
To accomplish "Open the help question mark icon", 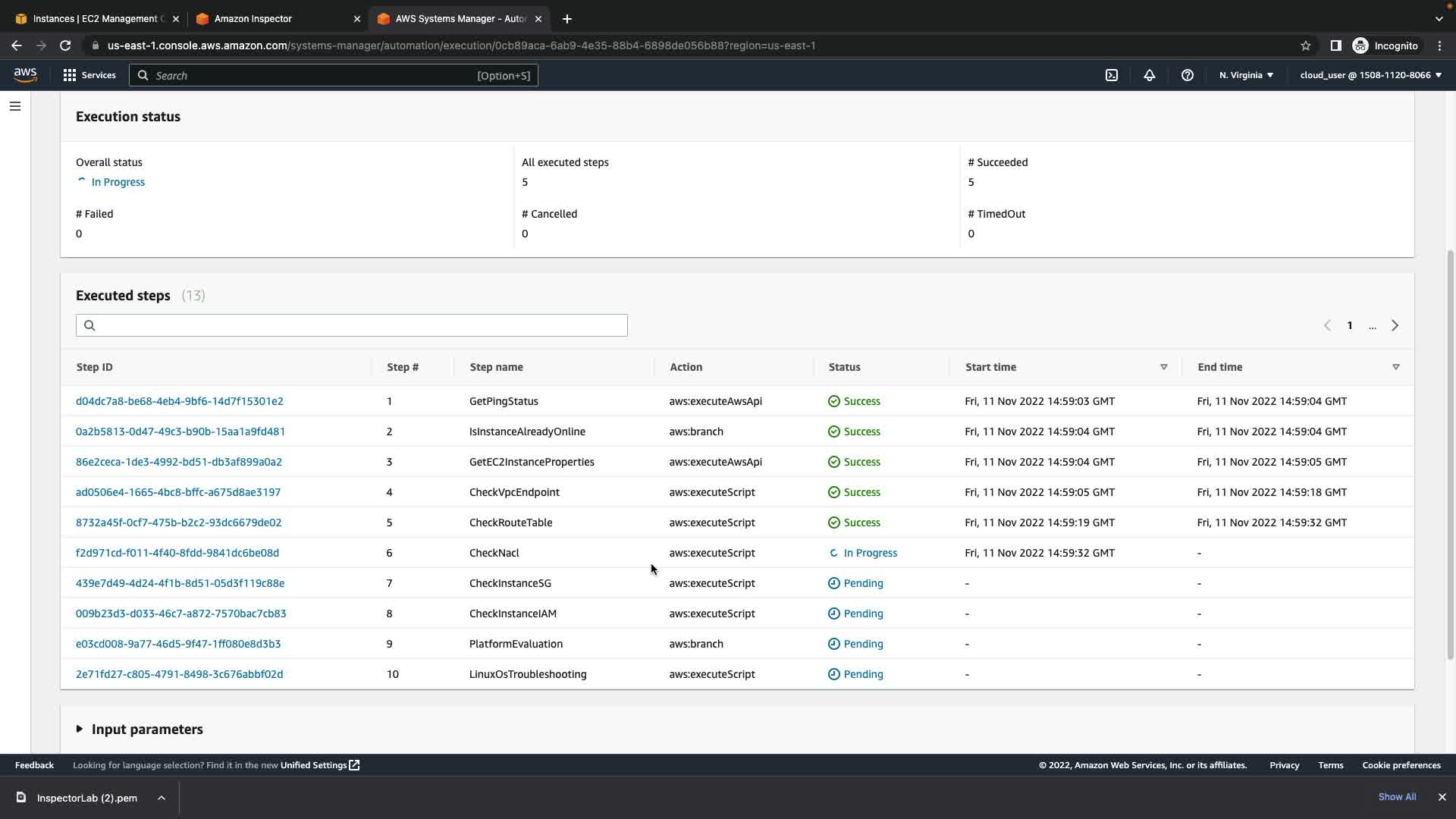I will 1187,75.
